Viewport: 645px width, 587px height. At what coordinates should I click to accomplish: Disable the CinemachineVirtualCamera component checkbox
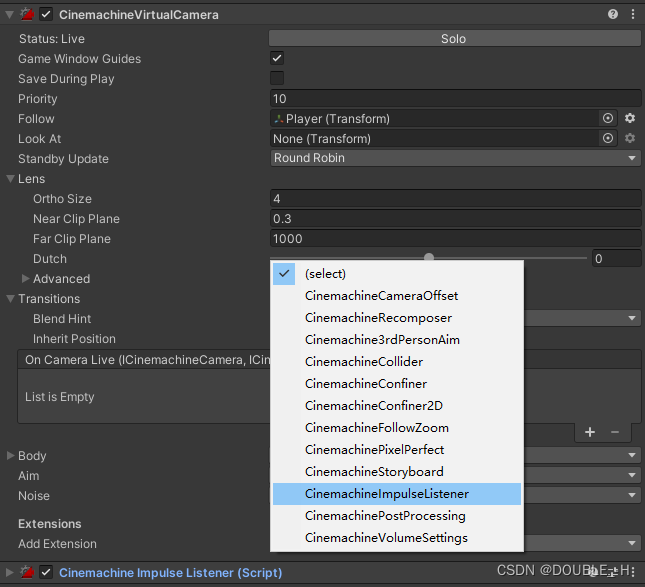pyautogui.click(x=46, y=14)
